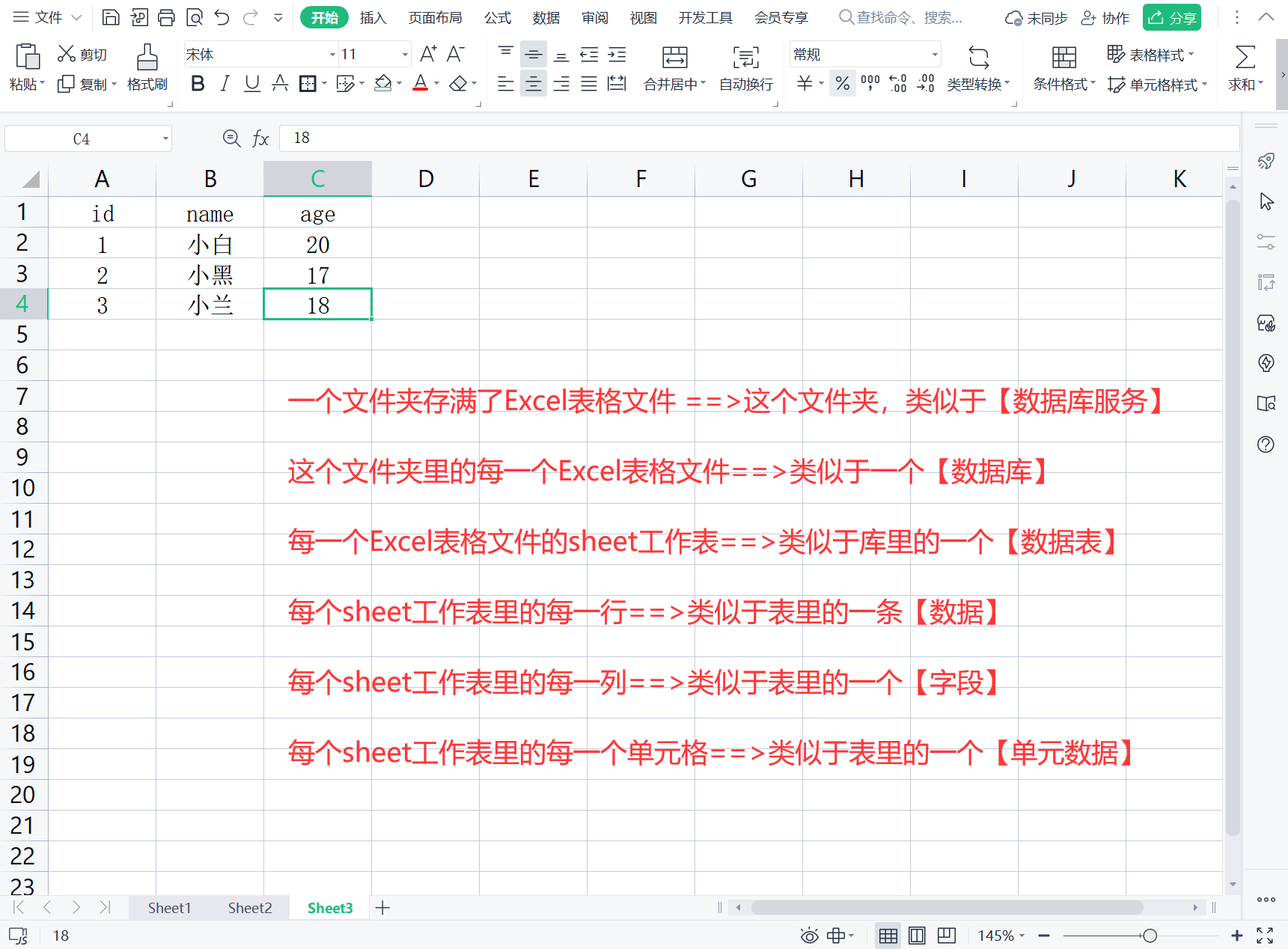Add a new worksheet with plus button

382,907
